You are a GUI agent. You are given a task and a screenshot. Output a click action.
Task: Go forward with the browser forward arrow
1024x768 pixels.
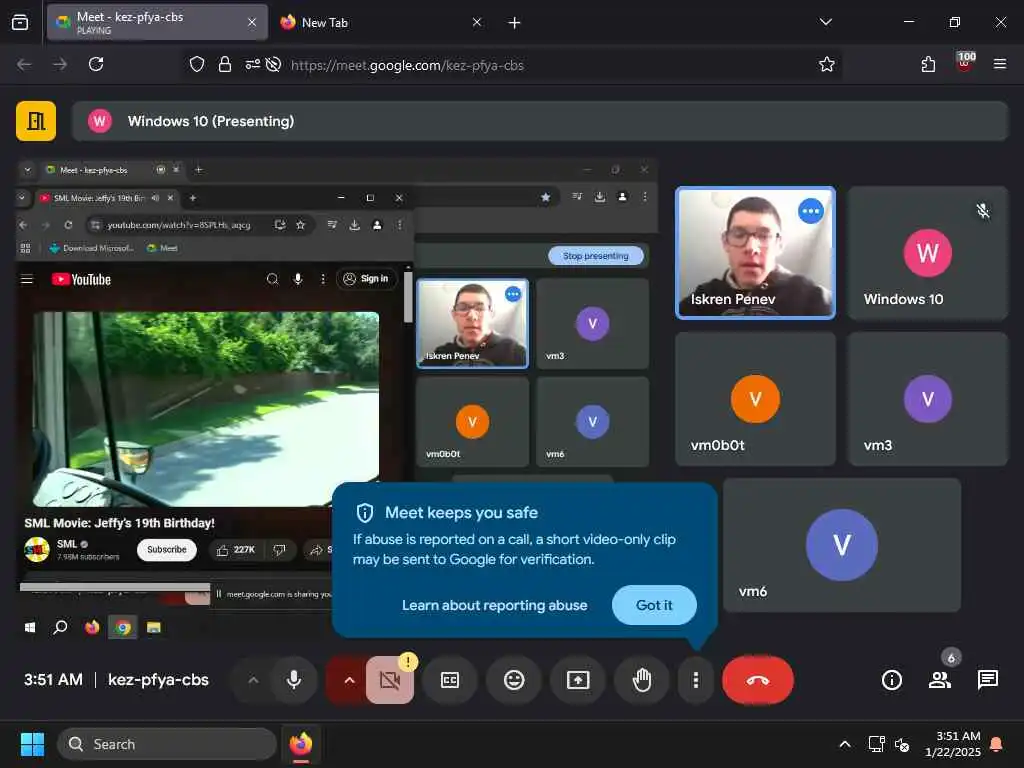tap(60, 64)
